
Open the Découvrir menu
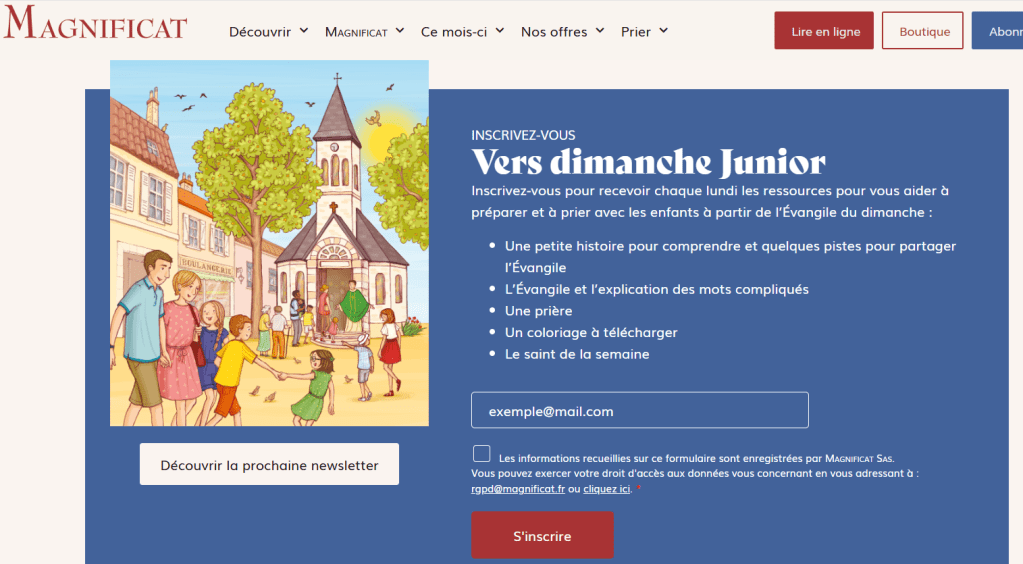click(x=260, y=32)
